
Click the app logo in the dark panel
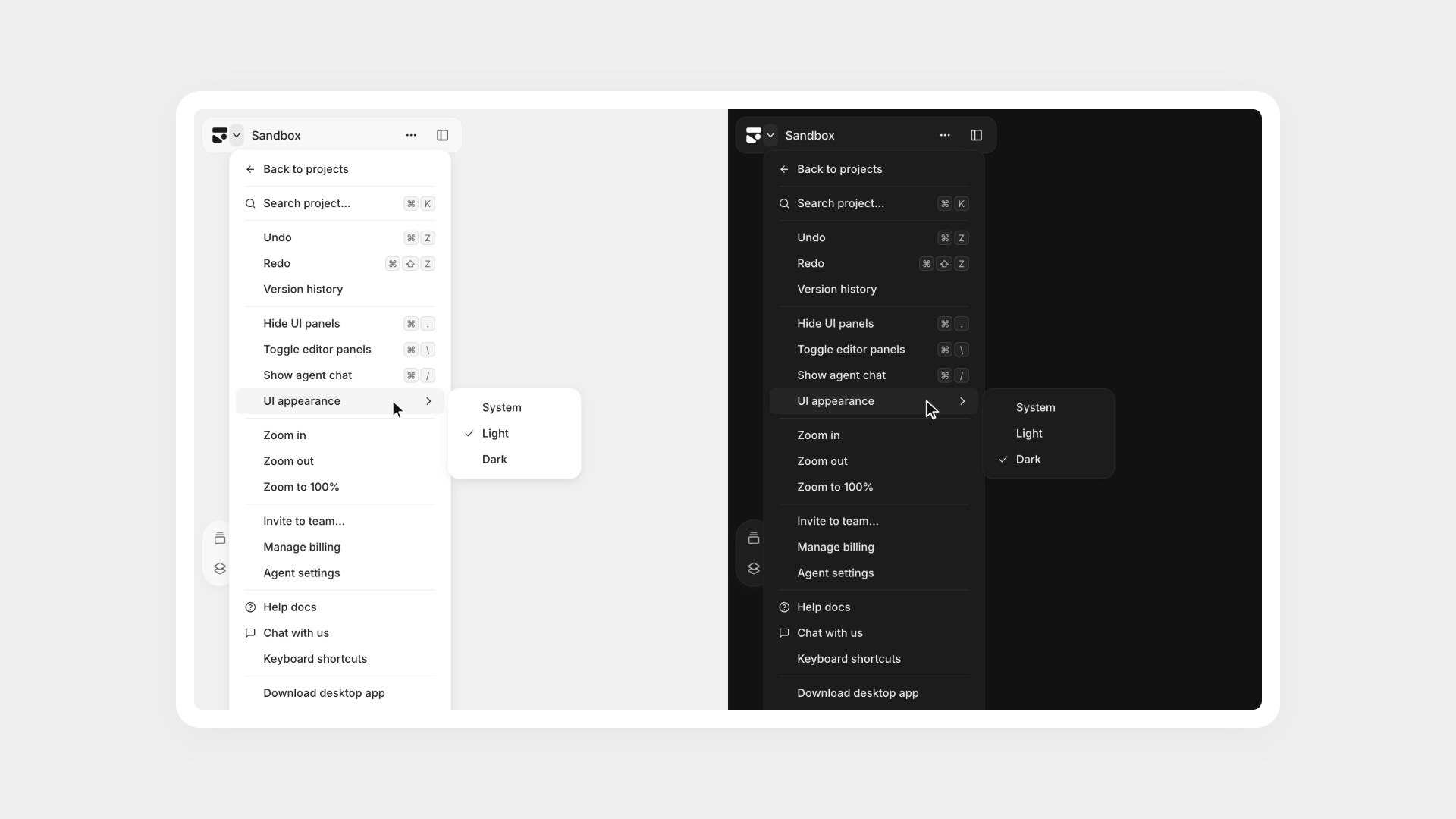click(x=754, y=135)
